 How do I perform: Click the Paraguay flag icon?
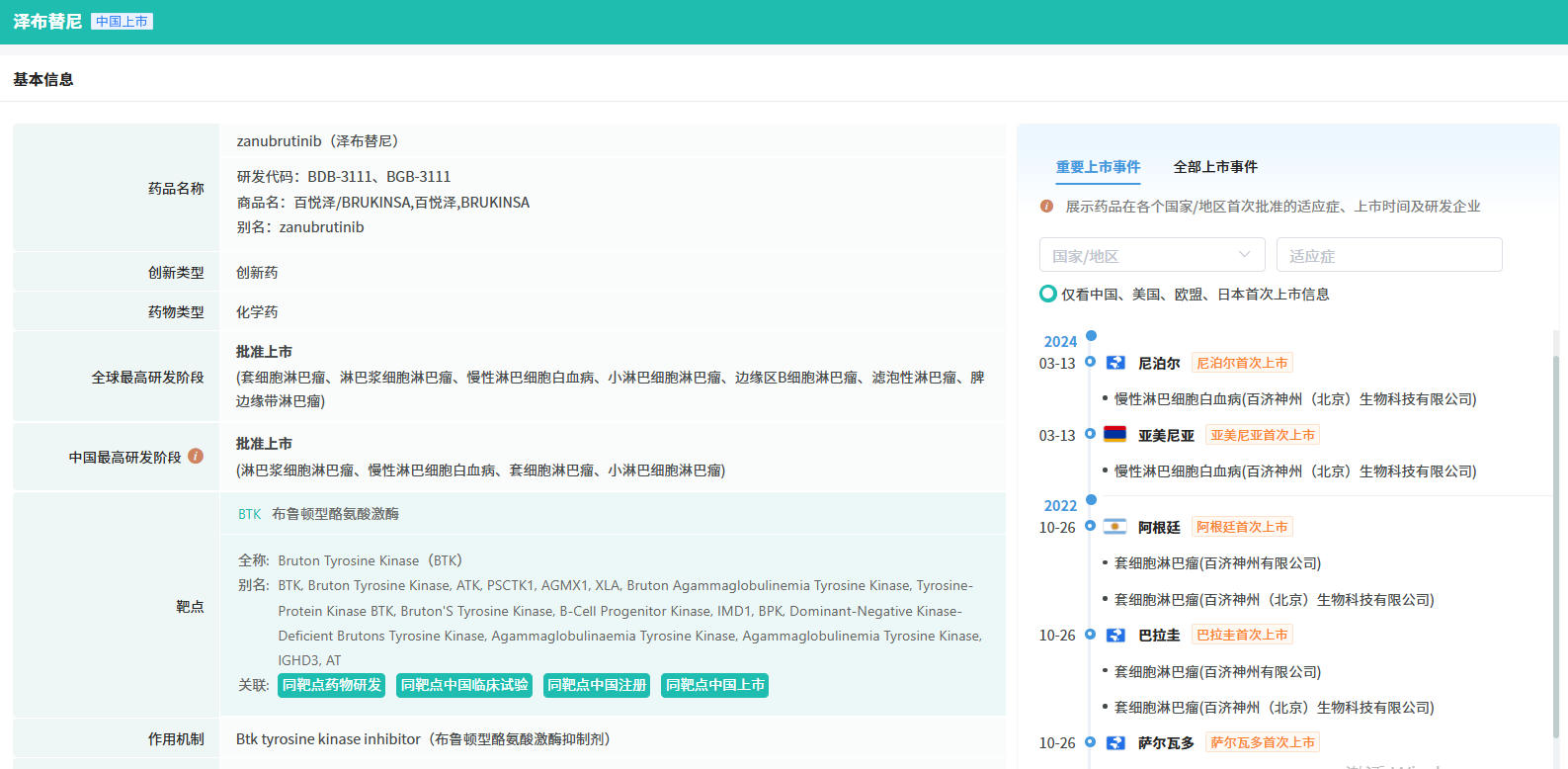tap(1115, 635)
